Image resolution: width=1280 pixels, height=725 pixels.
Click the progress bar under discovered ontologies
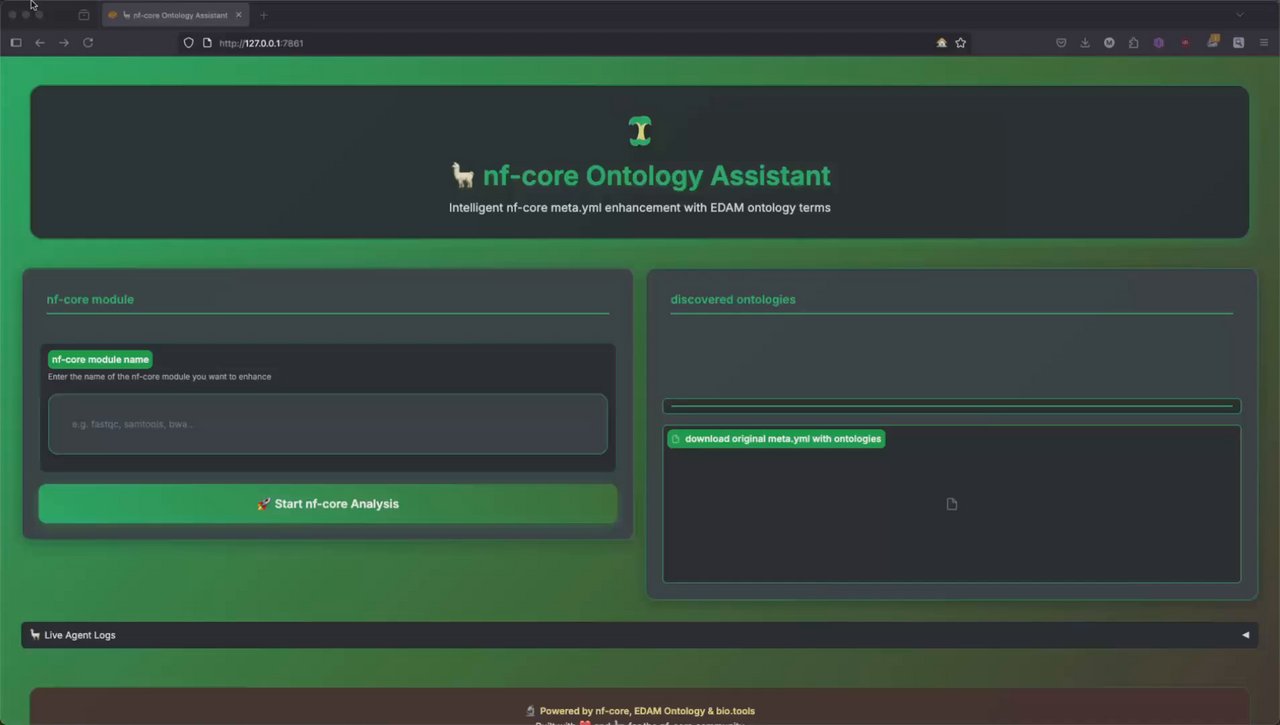[951, 406]
